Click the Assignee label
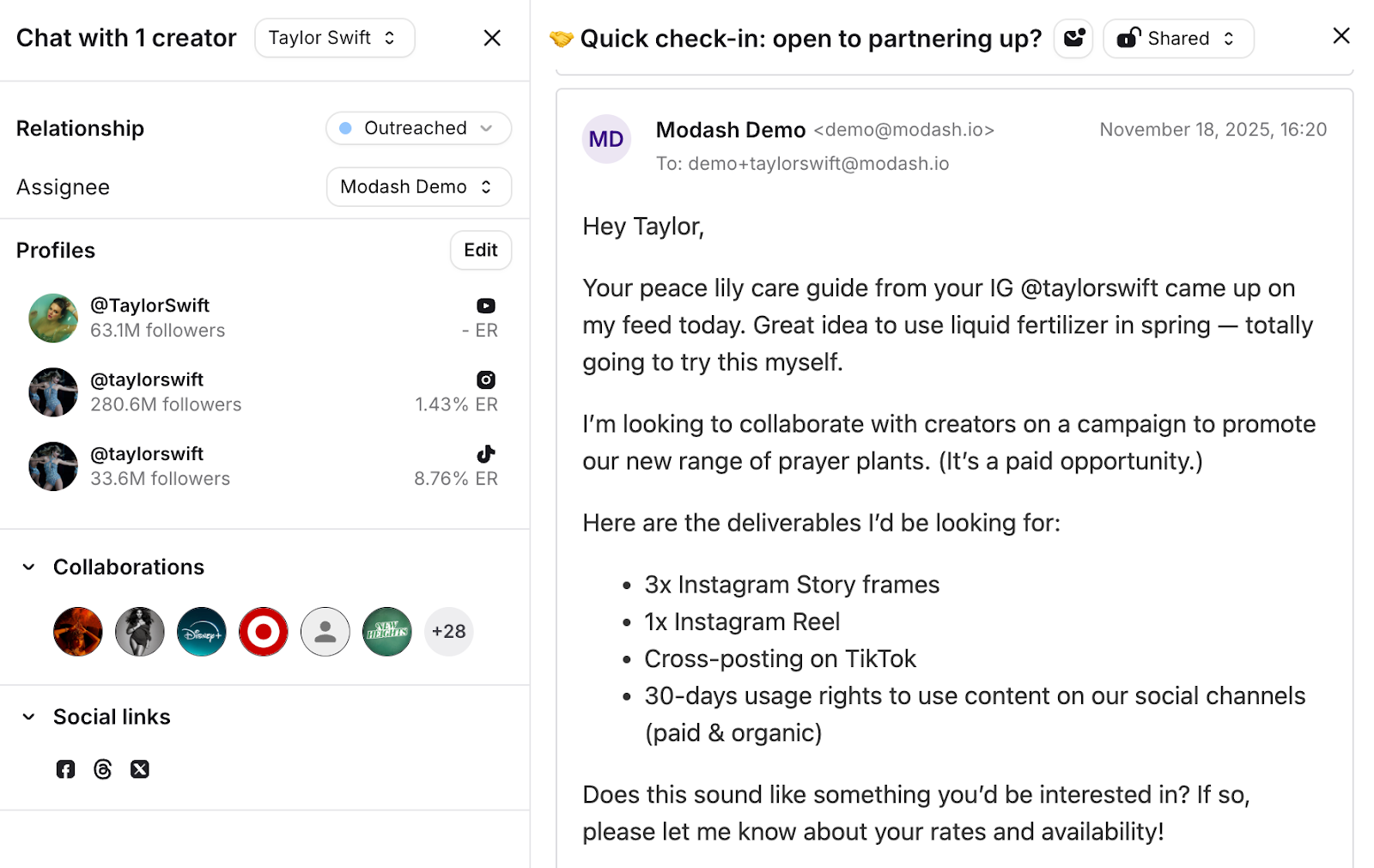Image resolution: width=1374 pixels, height=868 pixels. (x=64, y=187)
